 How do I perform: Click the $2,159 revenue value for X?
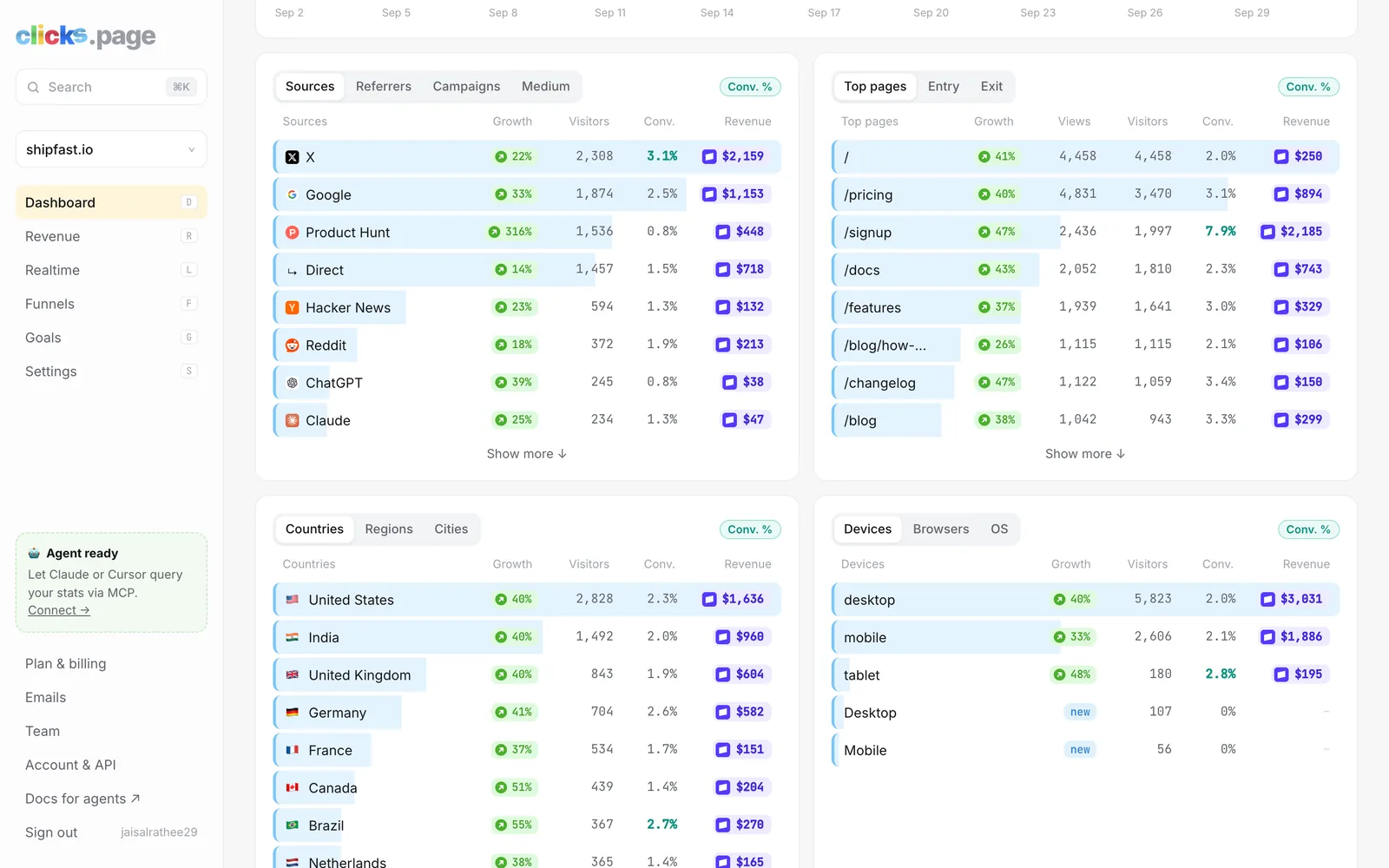pos(734,156)
